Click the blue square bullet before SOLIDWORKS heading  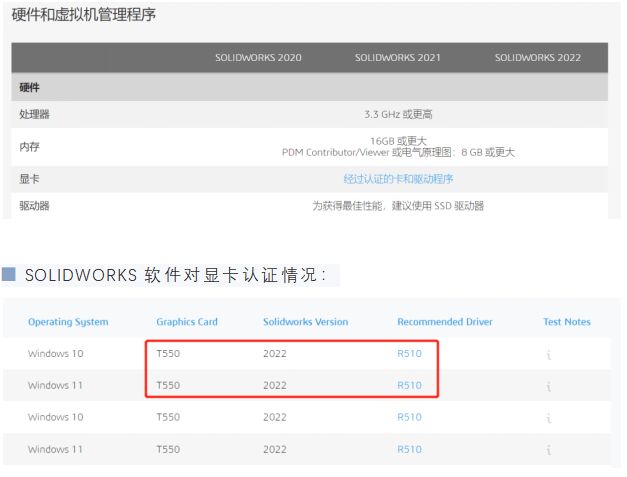click(10, 275)
